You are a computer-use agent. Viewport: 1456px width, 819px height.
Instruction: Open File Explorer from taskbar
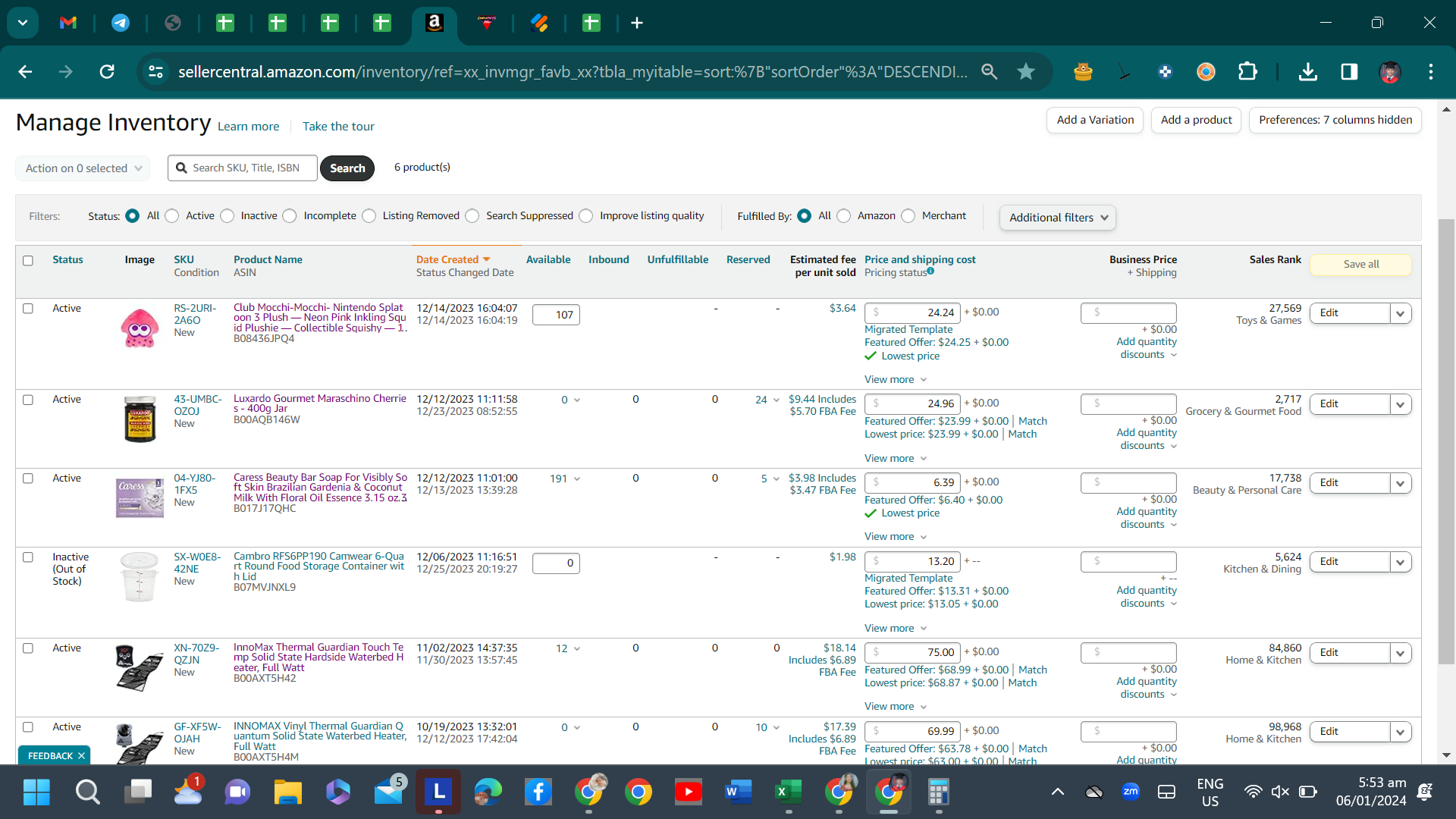pos(287,792)
